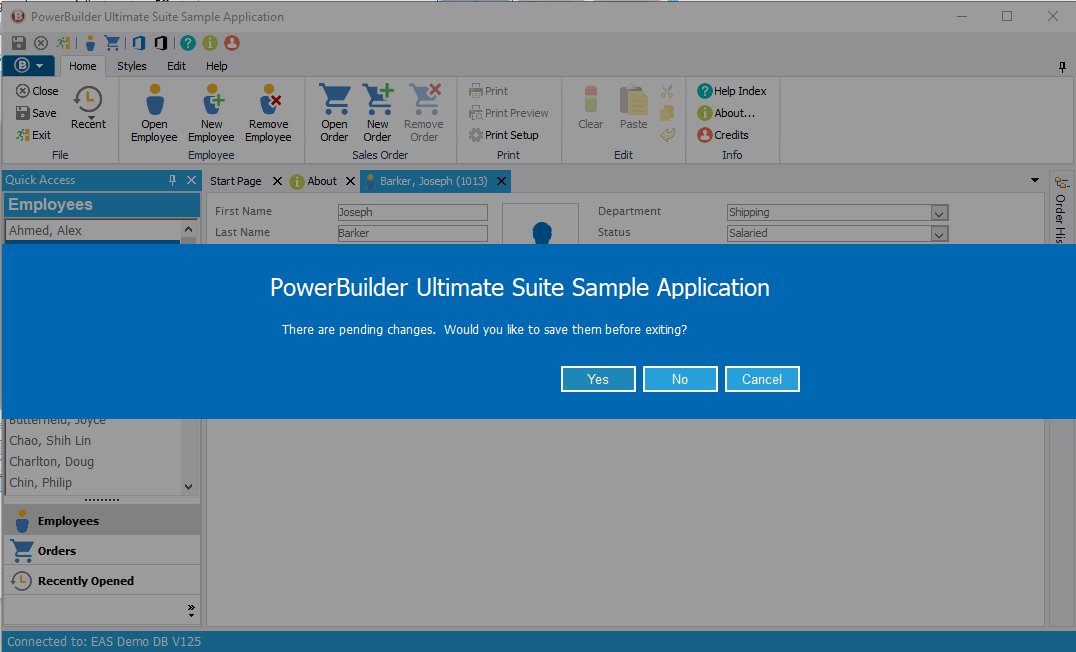Click No to discard changes
Viewport: 1076px width, 652px height.
(680, 379)
